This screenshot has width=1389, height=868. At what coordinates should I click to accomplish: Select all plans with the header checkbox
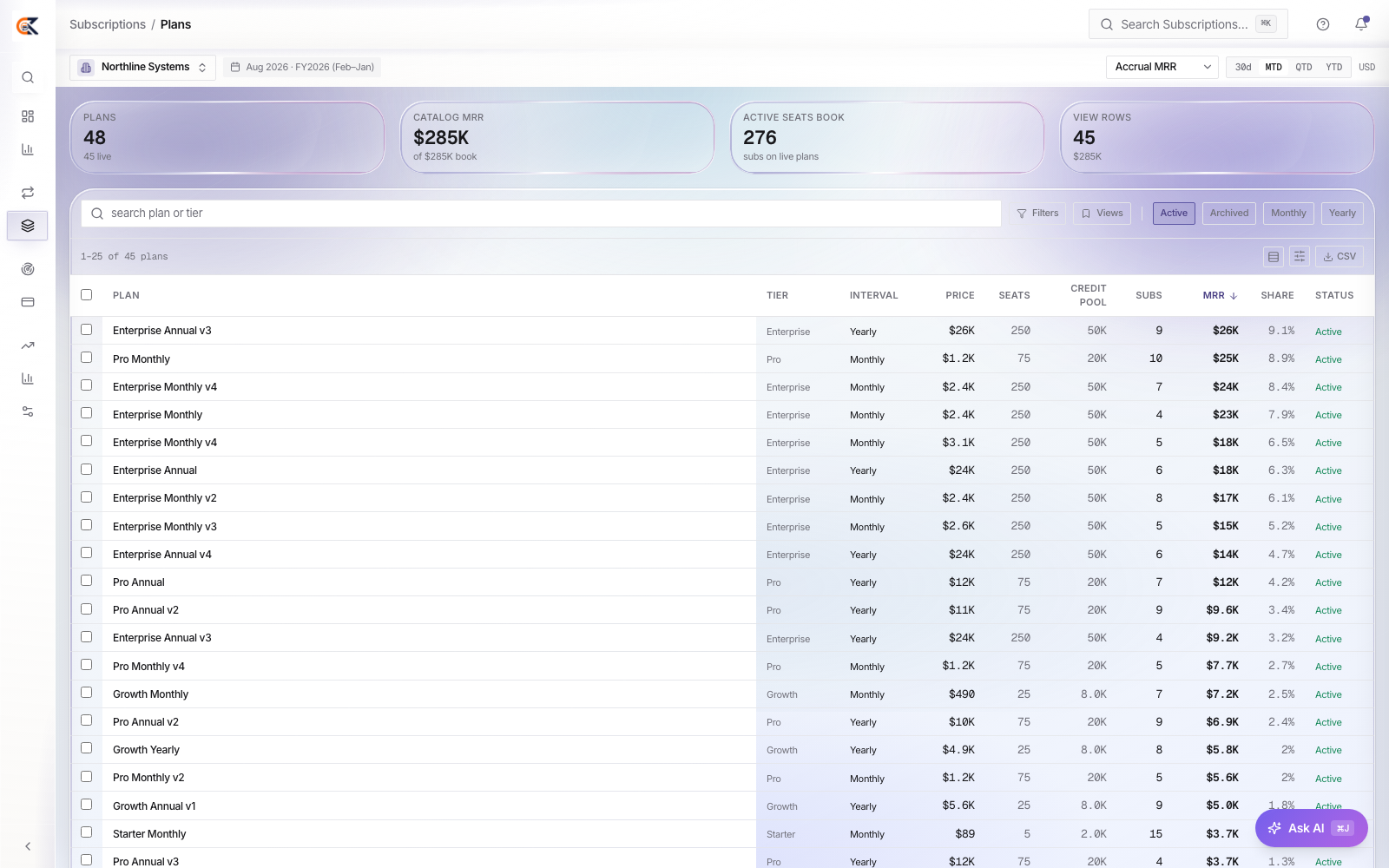[87, 295]
